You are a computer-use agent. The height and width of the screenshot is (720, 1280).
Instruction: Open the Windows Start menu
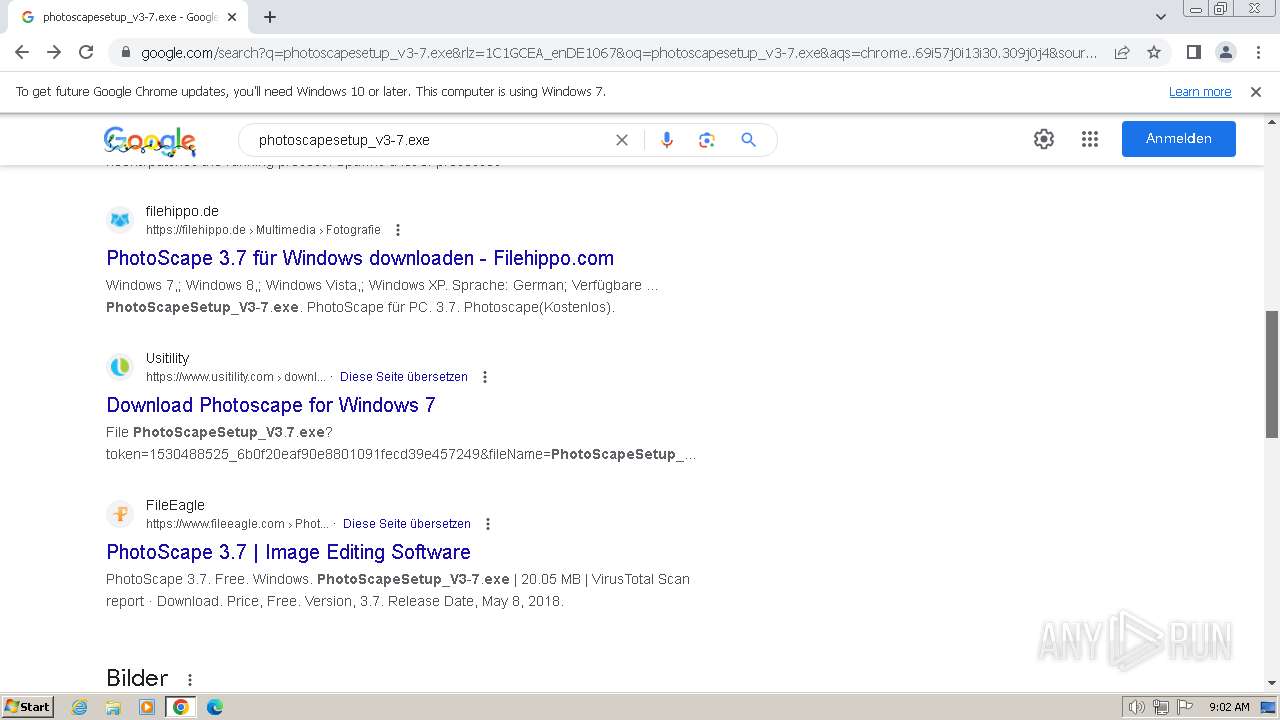click(x=28, y=707)
